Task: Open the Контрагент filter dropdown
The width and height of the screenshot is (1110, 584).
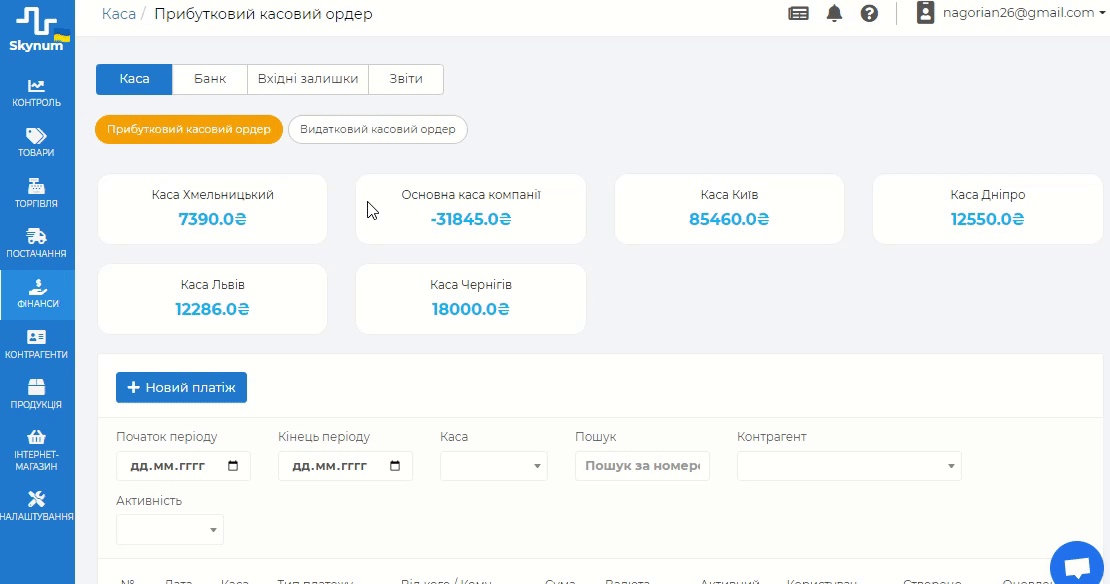Action: [x=849, y=466]
